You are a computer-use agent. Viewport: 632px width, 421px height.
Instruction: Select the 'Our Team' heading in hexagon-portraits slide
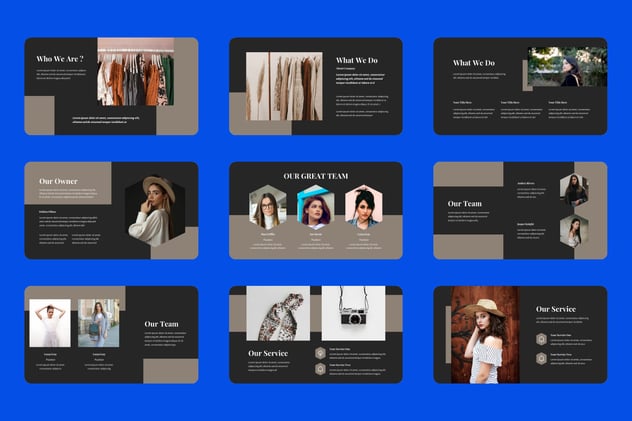pos(464,203)
